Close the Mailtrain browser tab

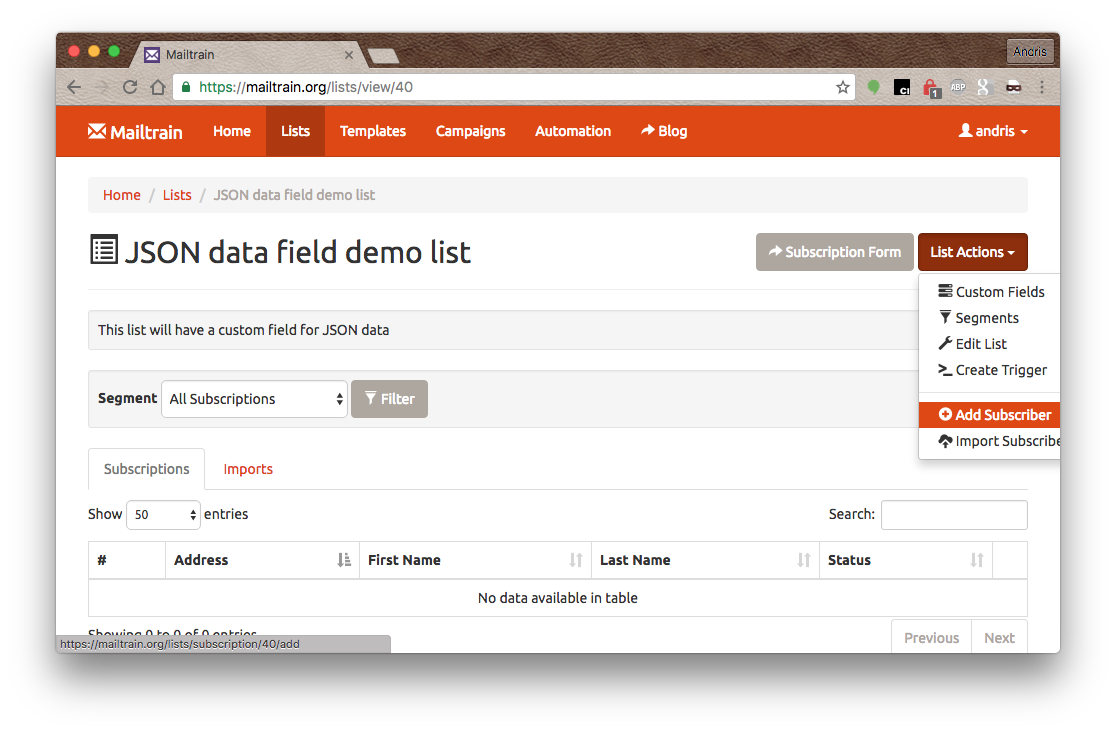tap(349, 55)
